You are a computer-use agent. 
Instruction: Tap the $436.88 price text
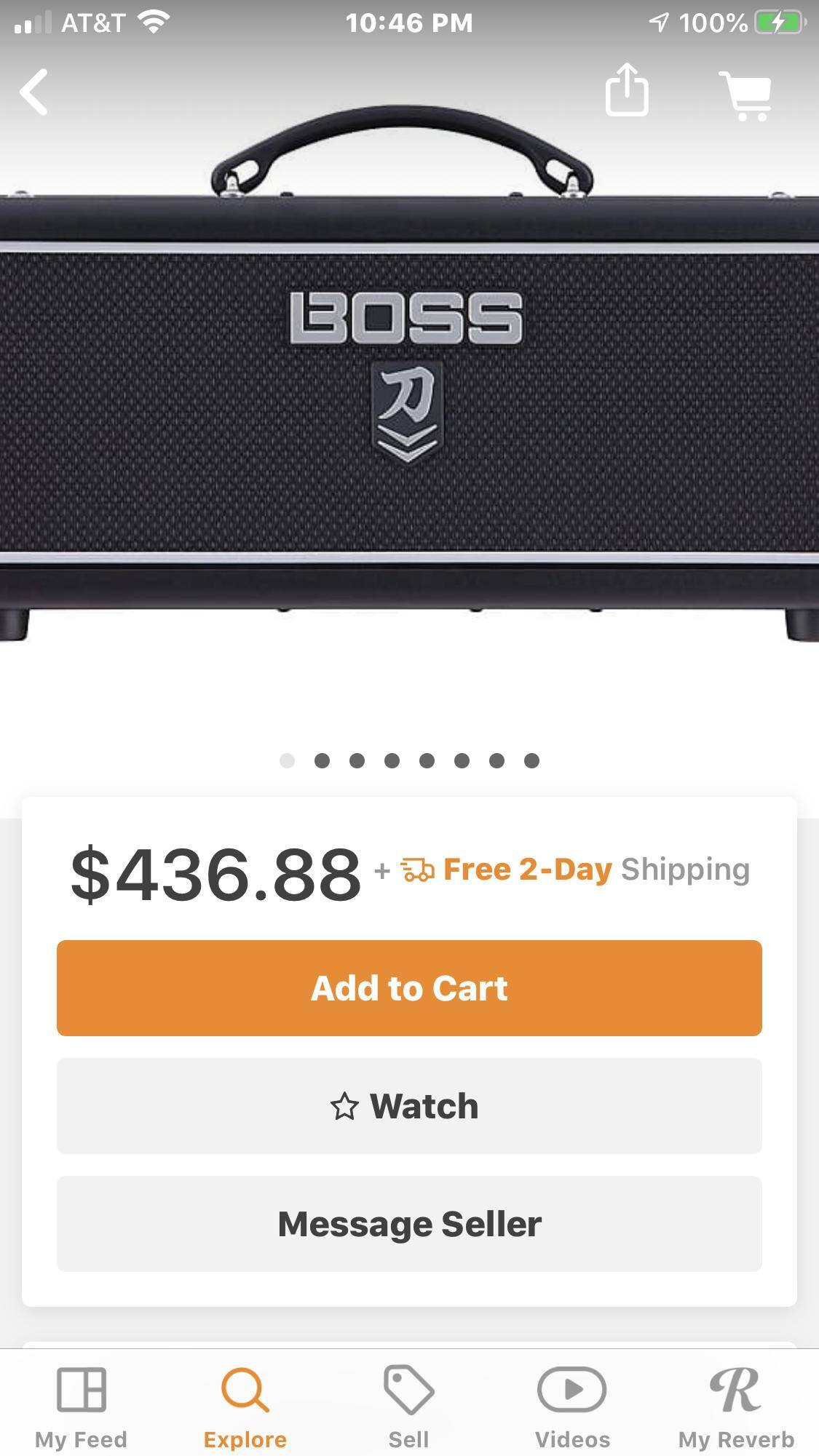(x=215, y=875)
